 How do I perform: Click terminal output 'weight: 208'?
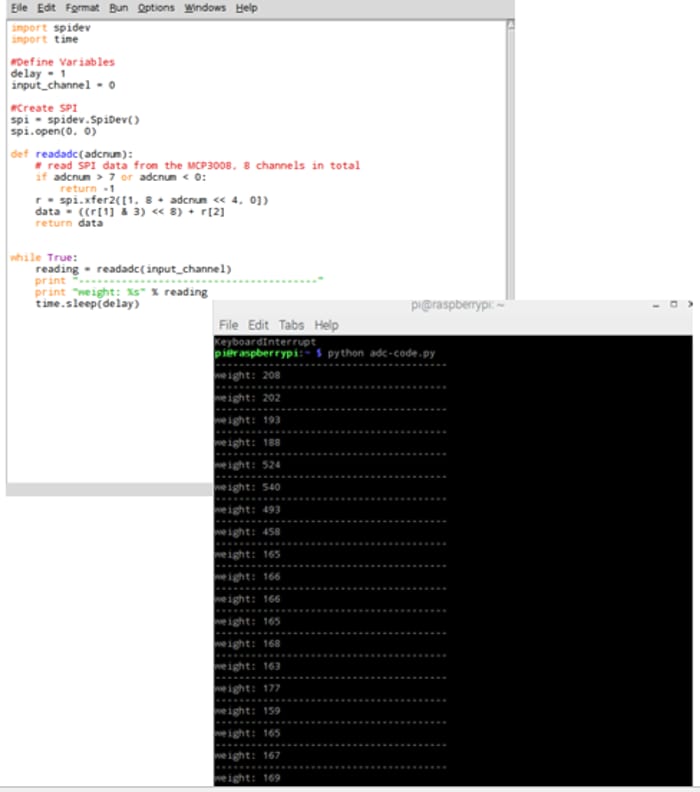point(247,375)
